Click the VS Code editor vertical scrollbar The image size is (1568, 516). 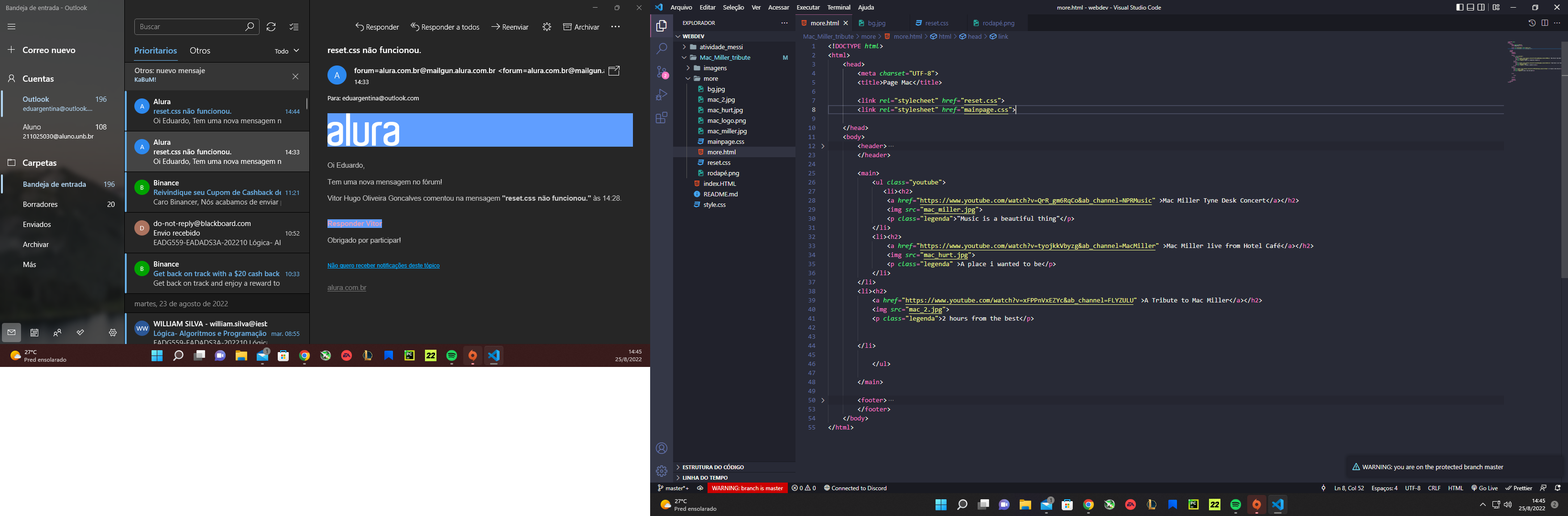coord(1564,160)
